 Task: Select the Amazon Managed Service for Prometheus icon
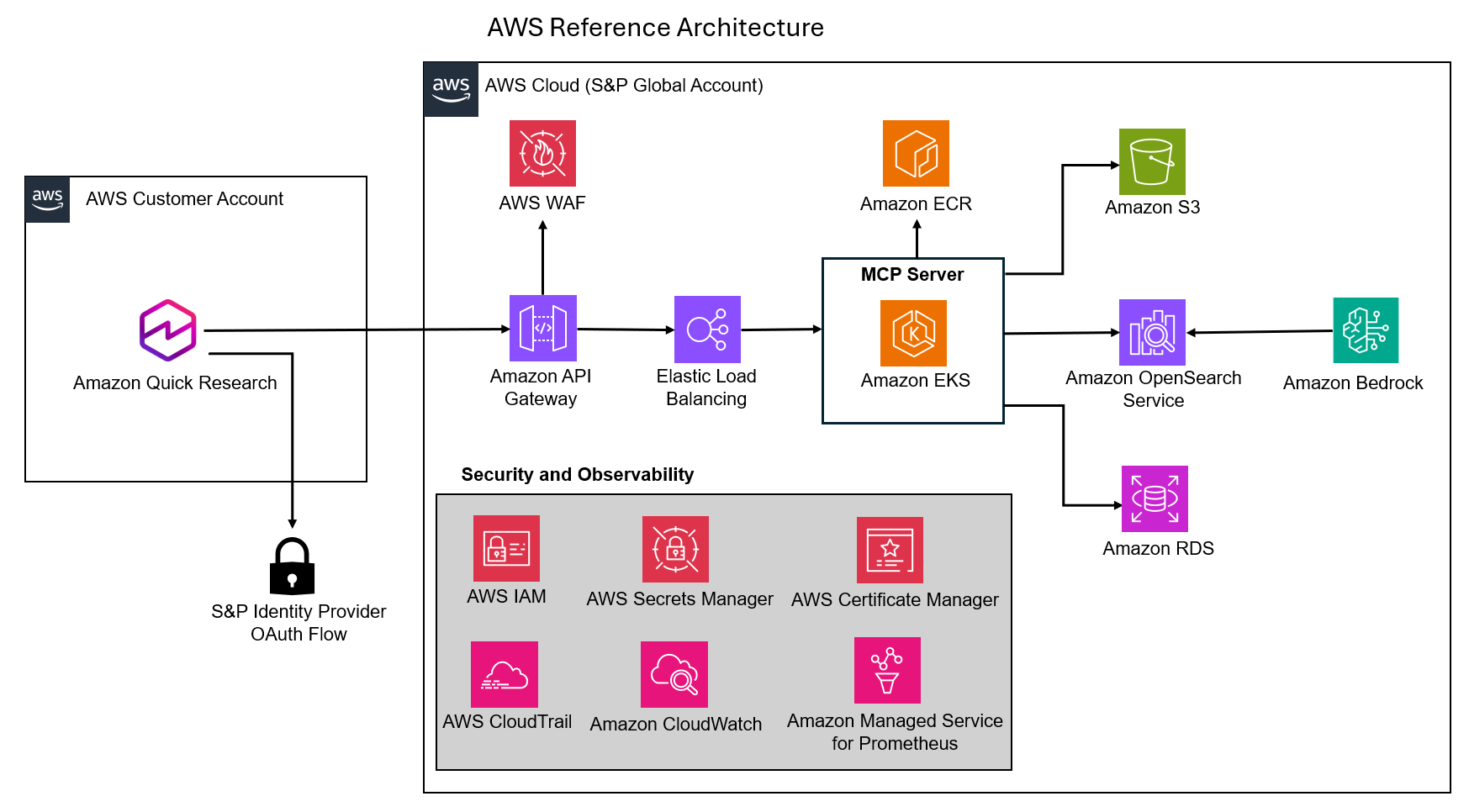coord(887,671)
